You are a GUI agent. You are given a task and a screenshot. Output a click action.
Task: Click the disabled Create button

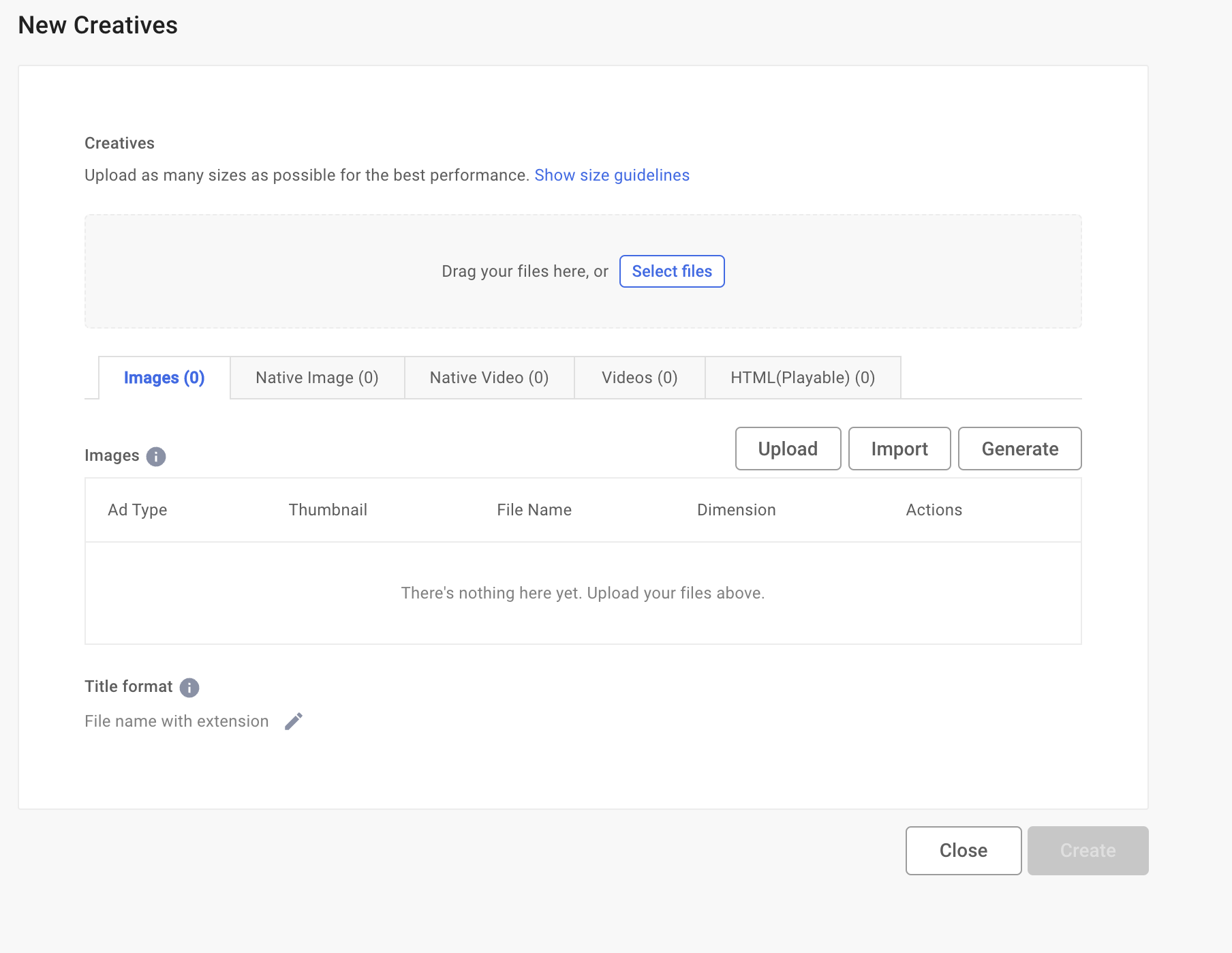pyautogui.click(x=1088, y=851)
